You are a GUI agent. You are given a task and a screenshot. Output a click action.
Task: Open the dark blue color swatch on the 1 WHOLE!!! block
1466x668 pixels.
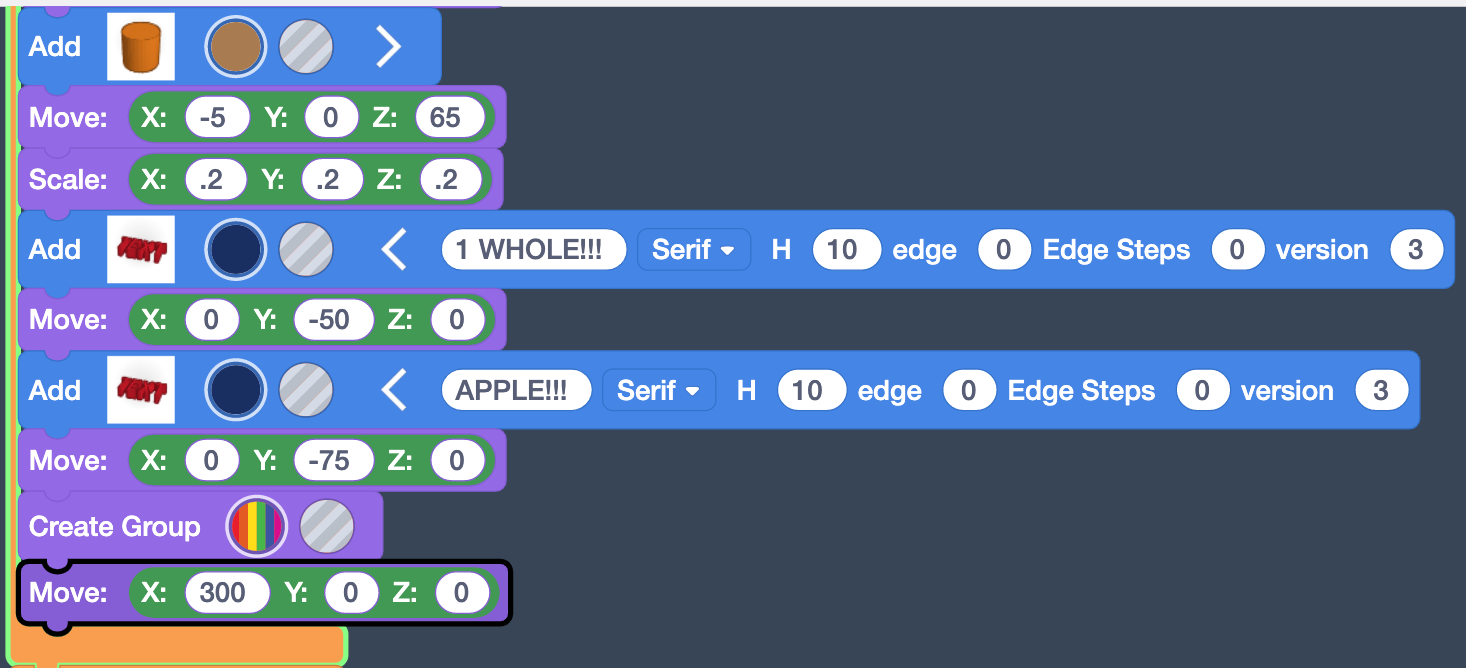(x=236, y=249)
